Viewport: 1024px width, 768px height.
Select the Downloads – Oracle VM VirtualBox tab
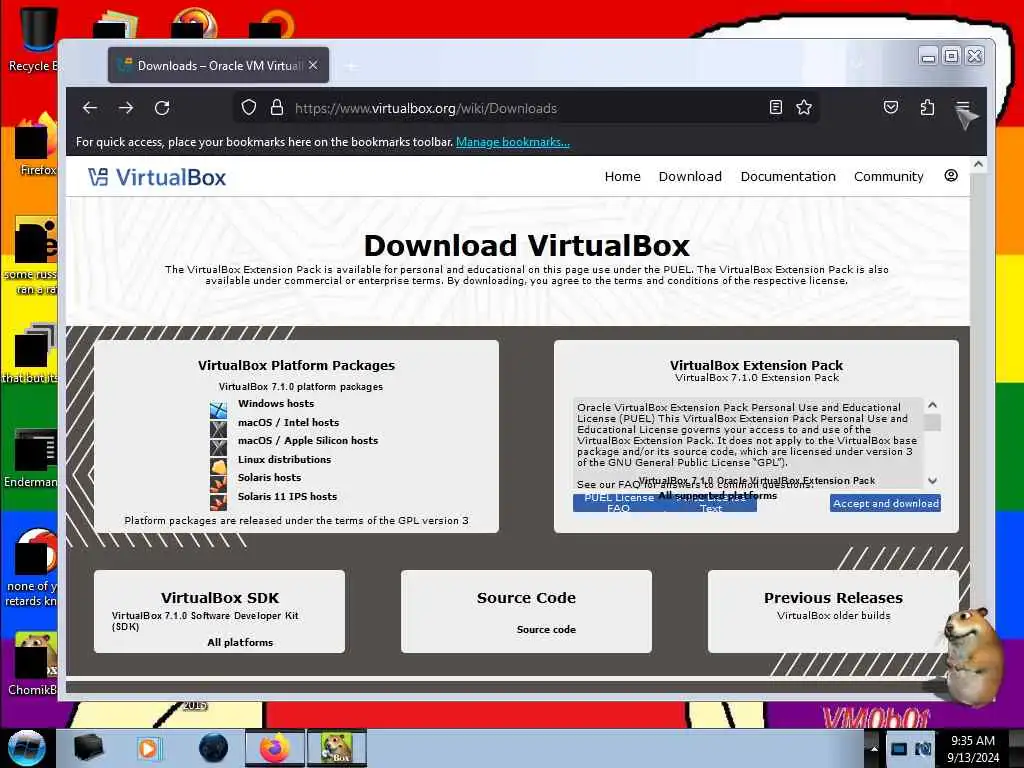pos(218,65)
